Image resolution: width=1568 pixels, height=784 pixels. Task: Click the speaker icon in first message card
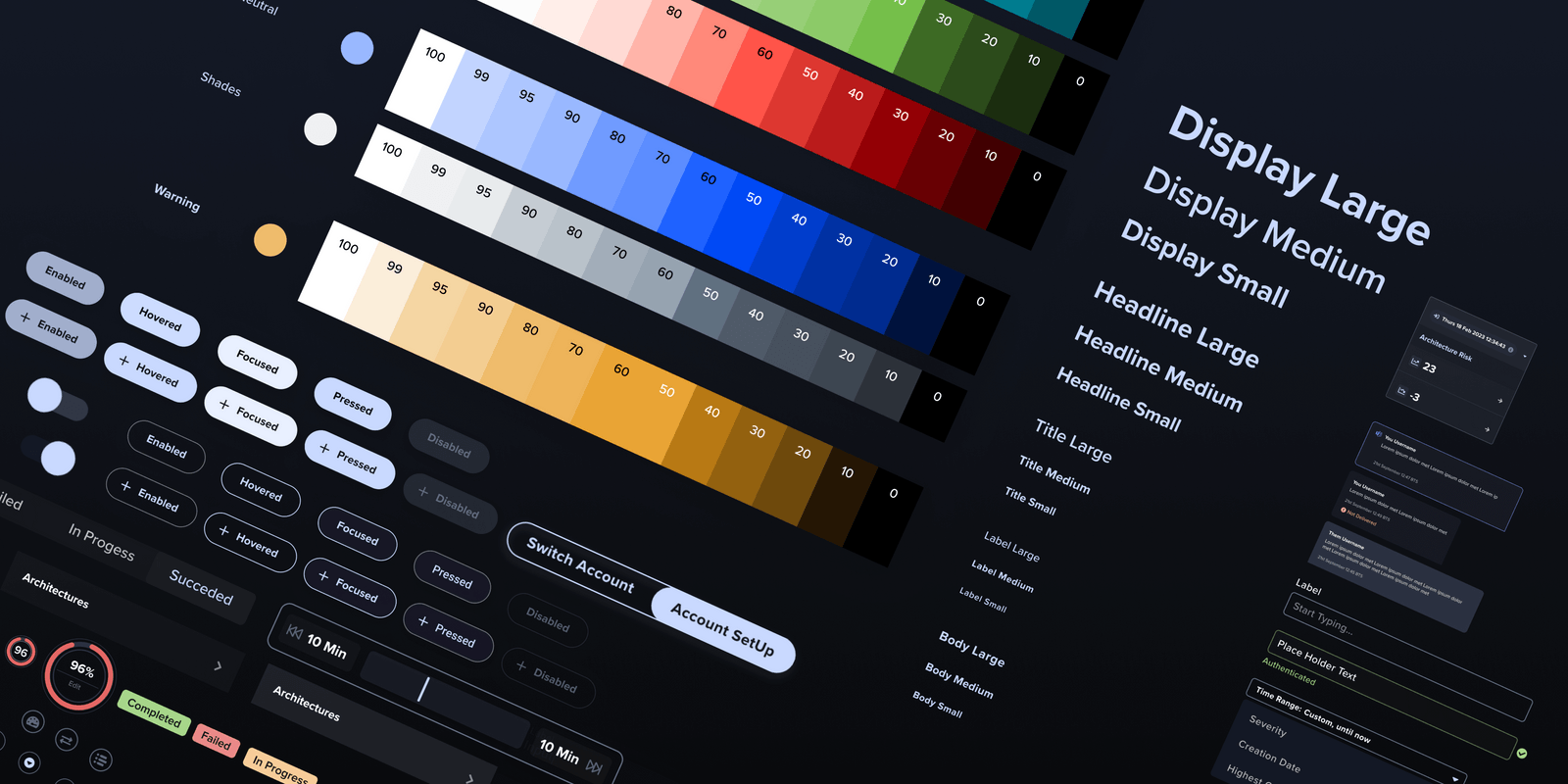click(1378, 433)
